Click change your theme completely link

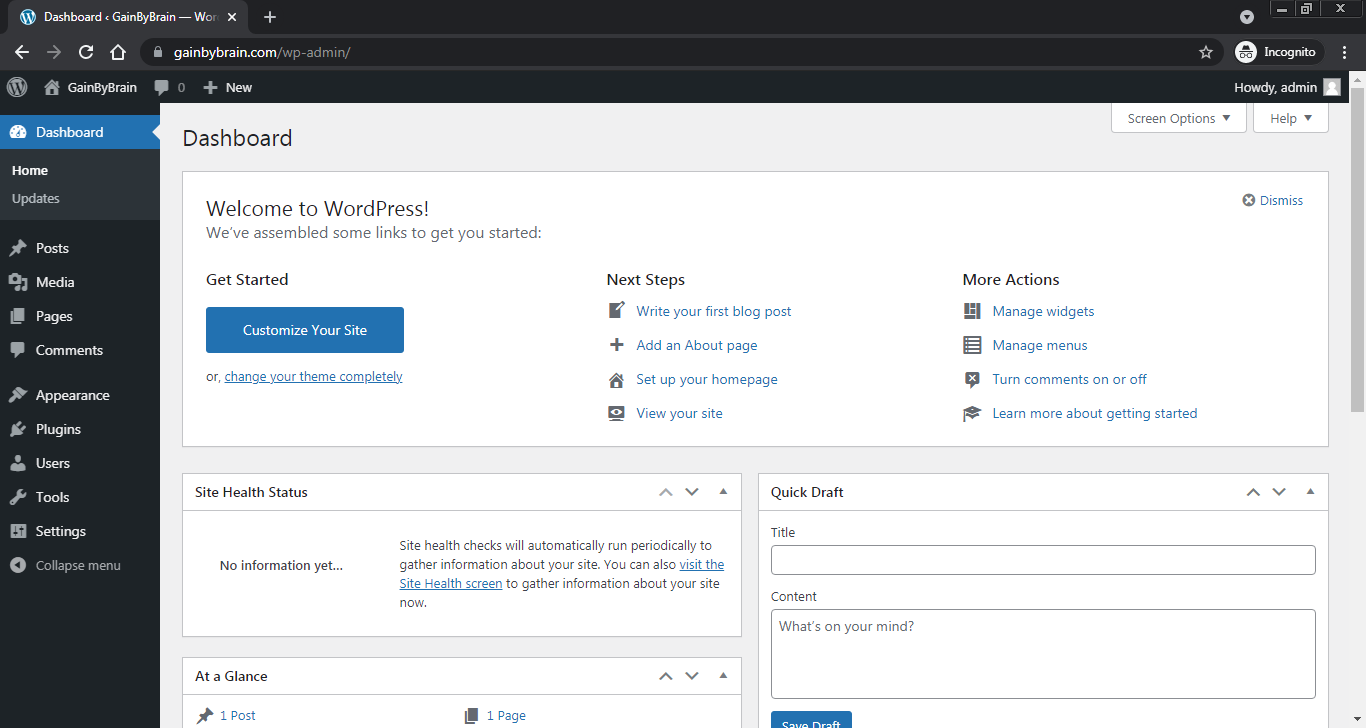[313, 377]
